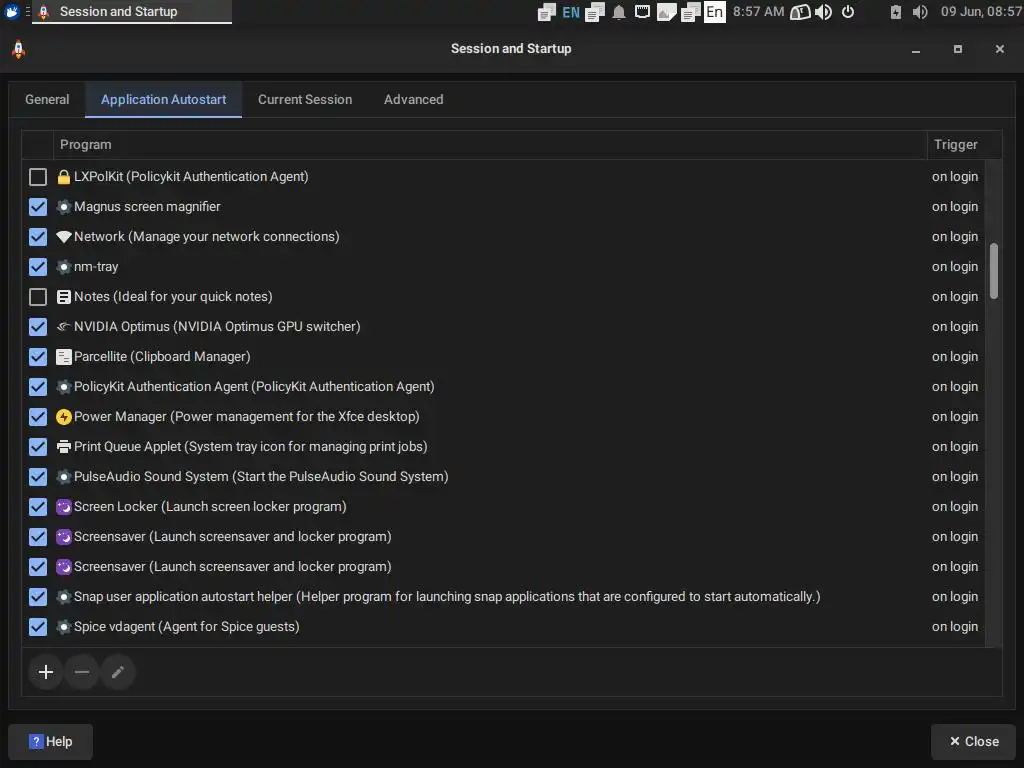Click the Print Queue Applet printer icon
This screenshot has width=1024, height=768.
63,447
